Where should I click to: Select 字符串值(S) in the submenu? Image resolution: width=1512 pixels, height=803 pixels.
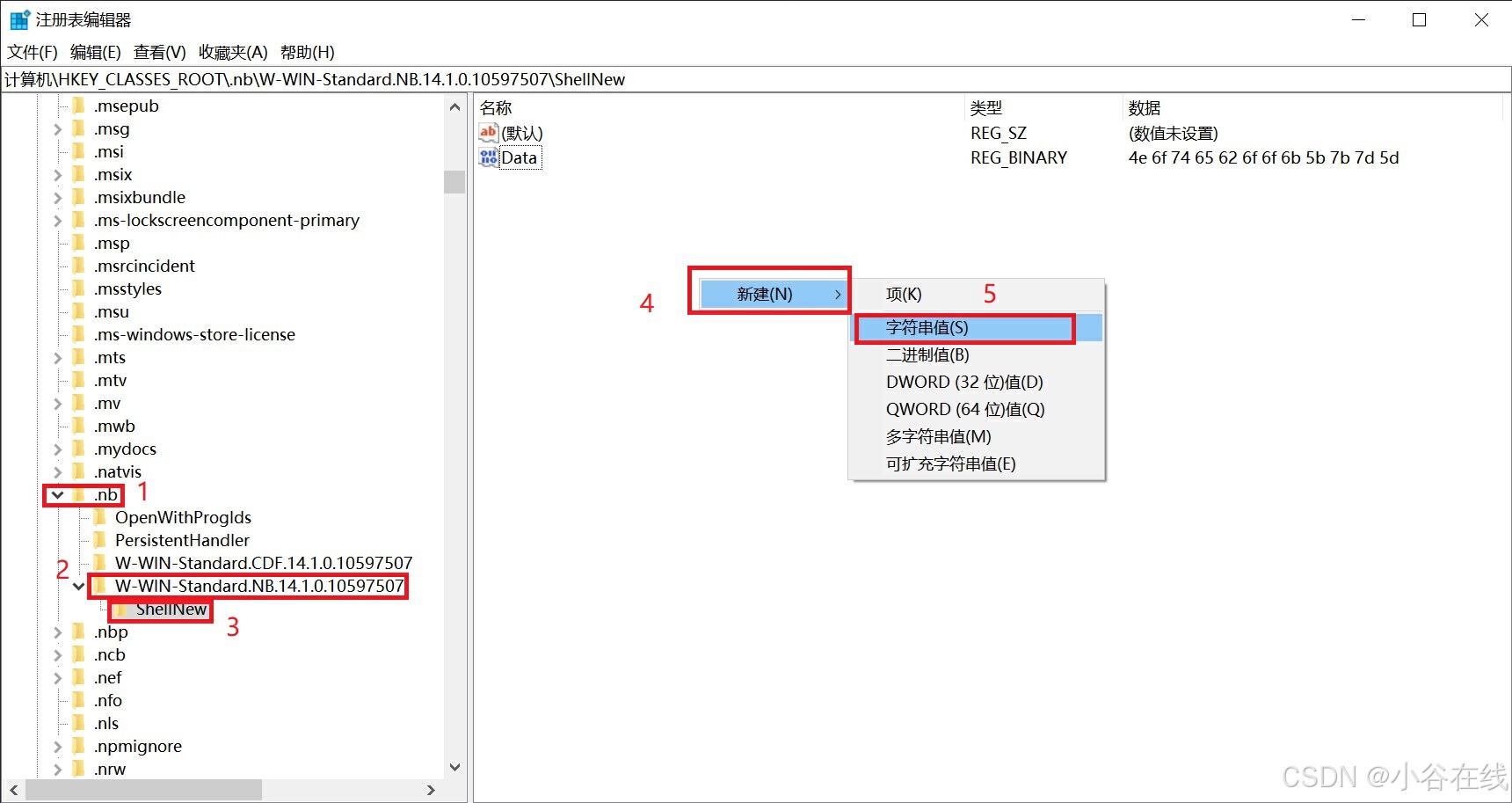pos(976,327)
